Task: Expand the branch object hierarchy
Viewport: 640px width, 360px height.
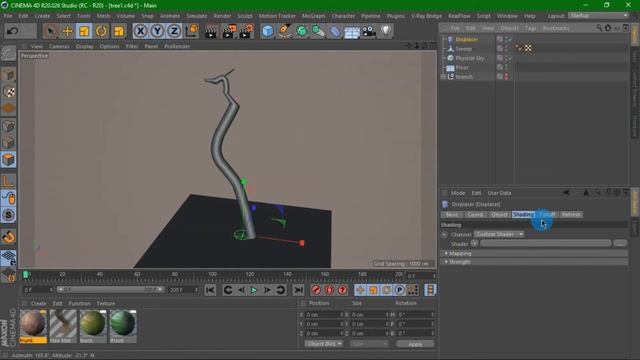Action: click(x=443, y=77)
